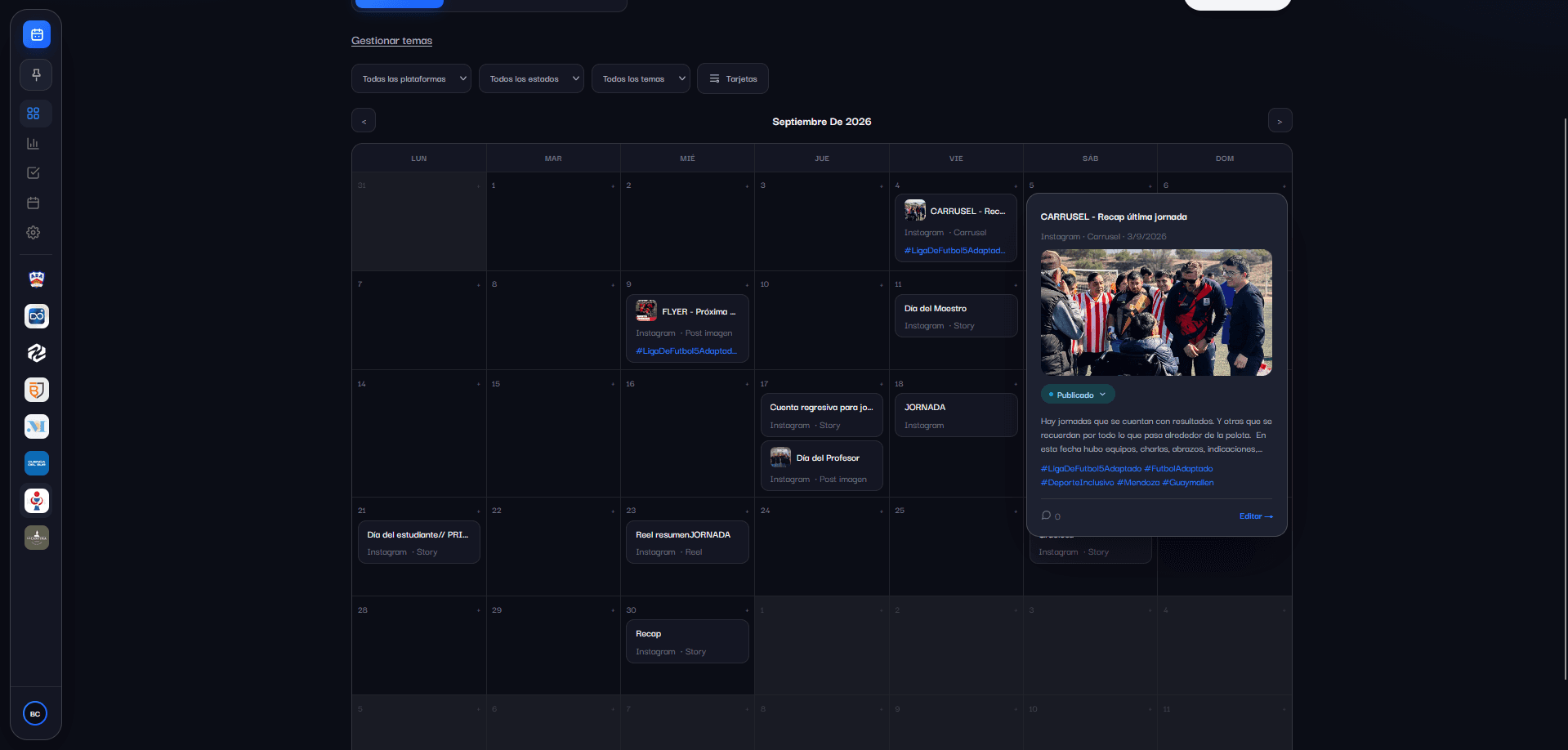This screenshot has height=750, width=1568.
Task: Open the dashboard grid icon in sidebar
Action: pyautogui.click(x=34, y=114)
